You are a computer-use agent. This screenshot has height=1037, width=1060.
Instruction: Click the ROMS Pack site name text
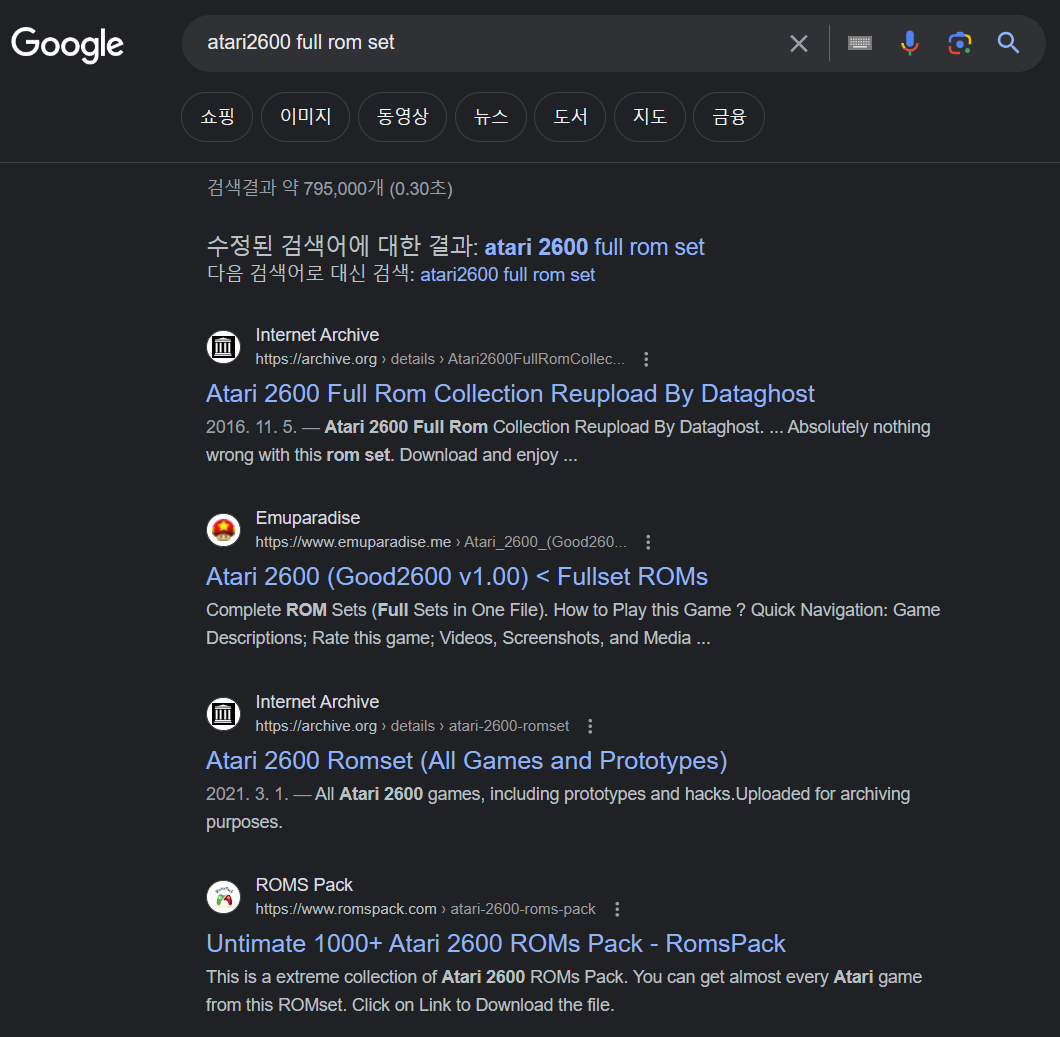(x=304, y=885)
